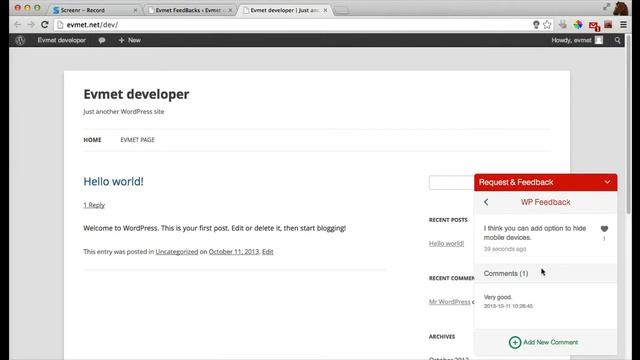Toggle fullscreen with top-right arrows icon
This screenshot has height=360, width=640.
(607, 7)
